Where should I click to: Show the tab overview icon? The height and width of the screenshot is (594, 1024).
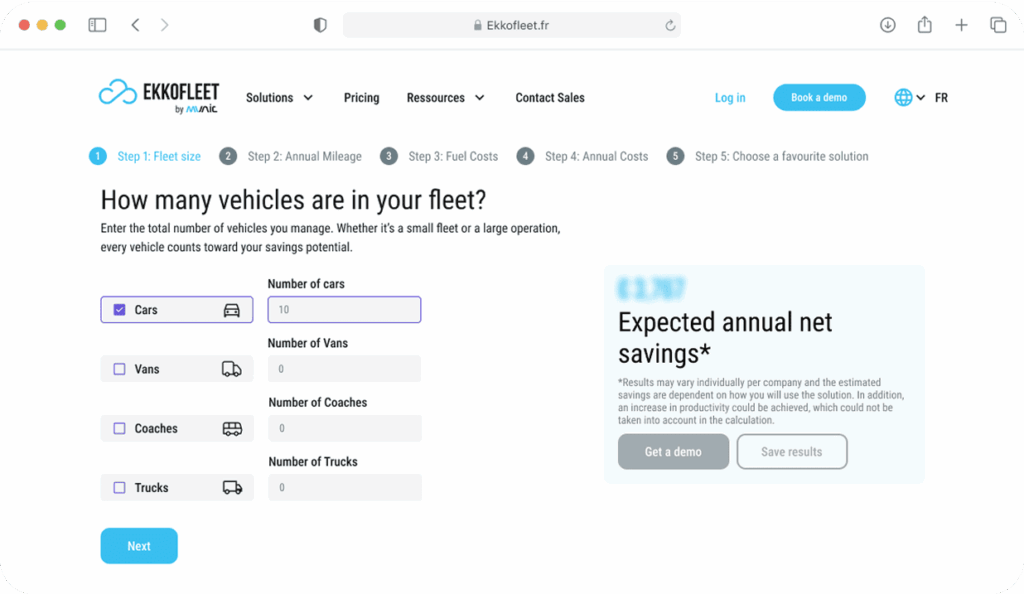(x=998, y=25)
